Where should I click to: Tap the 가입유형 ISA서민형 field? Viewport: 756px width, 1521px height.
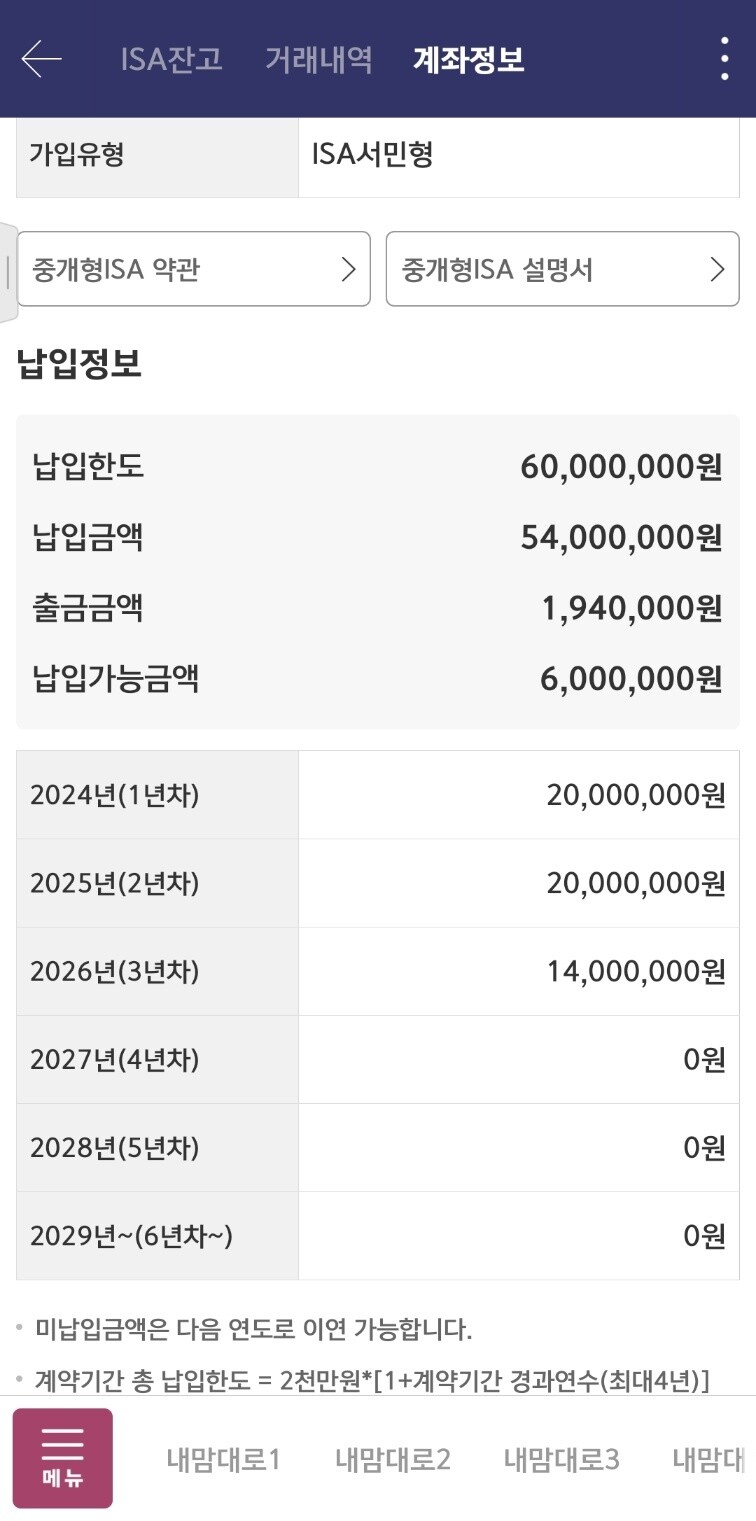tap(378, 156)
